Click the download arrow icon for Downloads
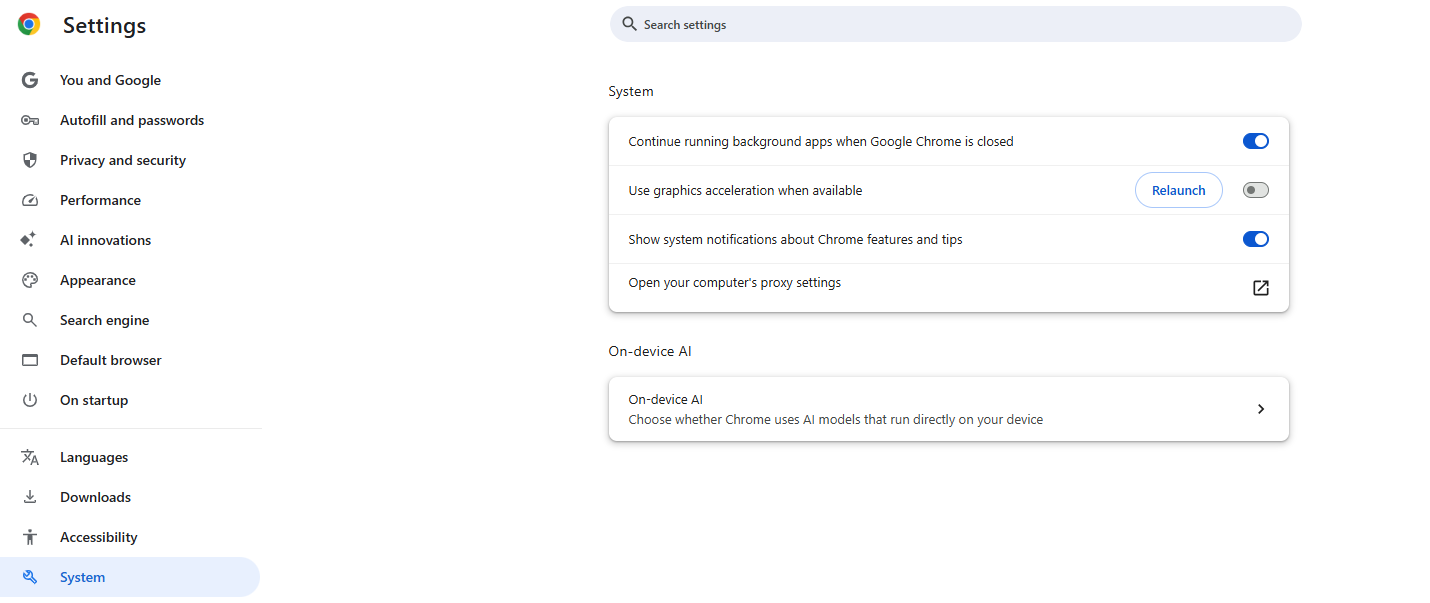Screen dimensions: 1430x603 pos(30,497)
